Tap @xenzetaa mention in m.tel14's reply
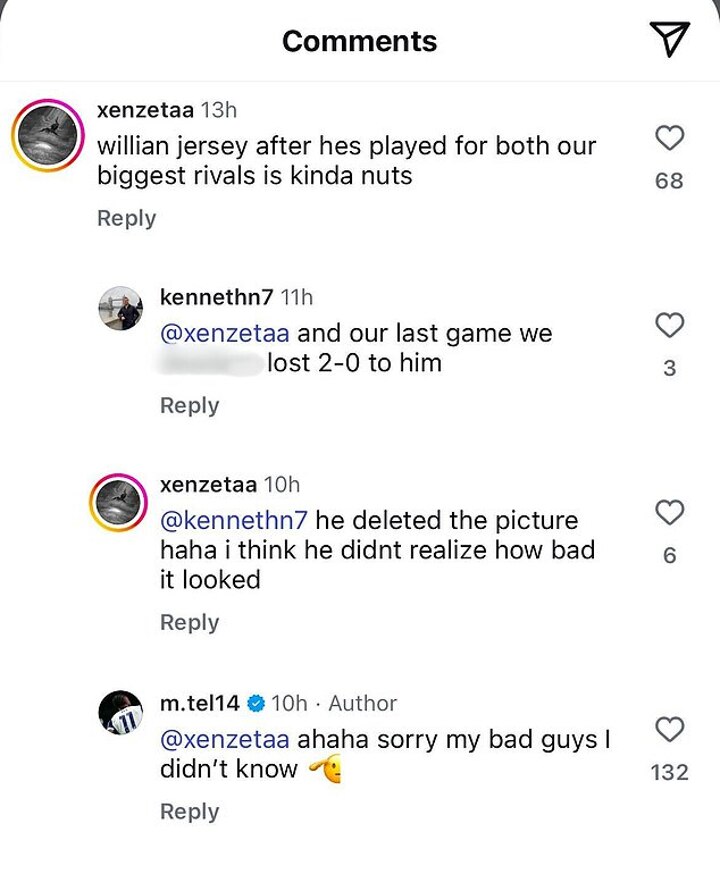Image resolution: width=720 pixels, height=874 pixels. pos(225,739)
